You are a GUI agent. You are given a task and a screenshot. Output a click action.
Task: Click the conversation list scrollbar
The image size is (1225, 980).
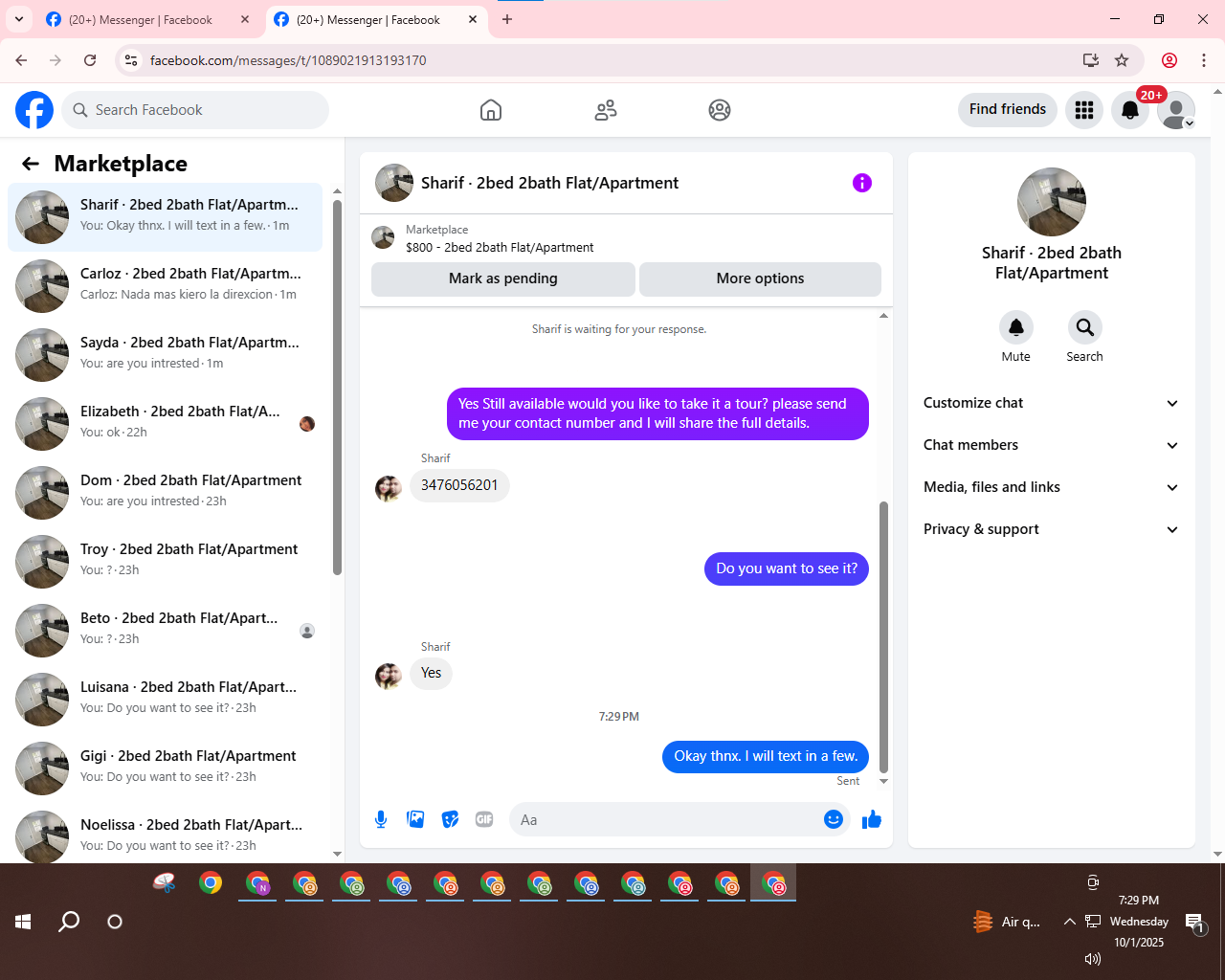[337, 388]
